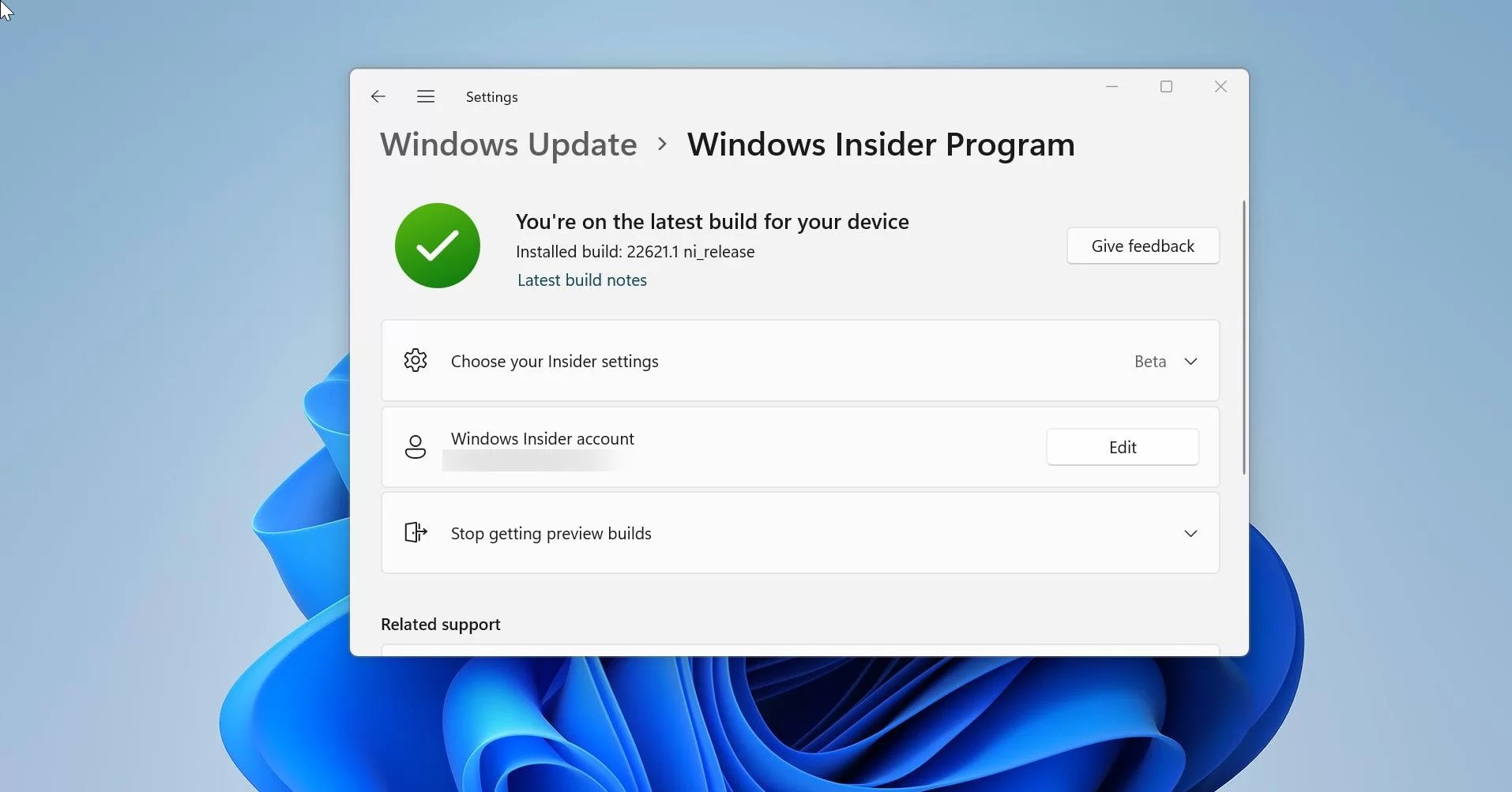Click the account icon beside Windows Insider account

416,446
